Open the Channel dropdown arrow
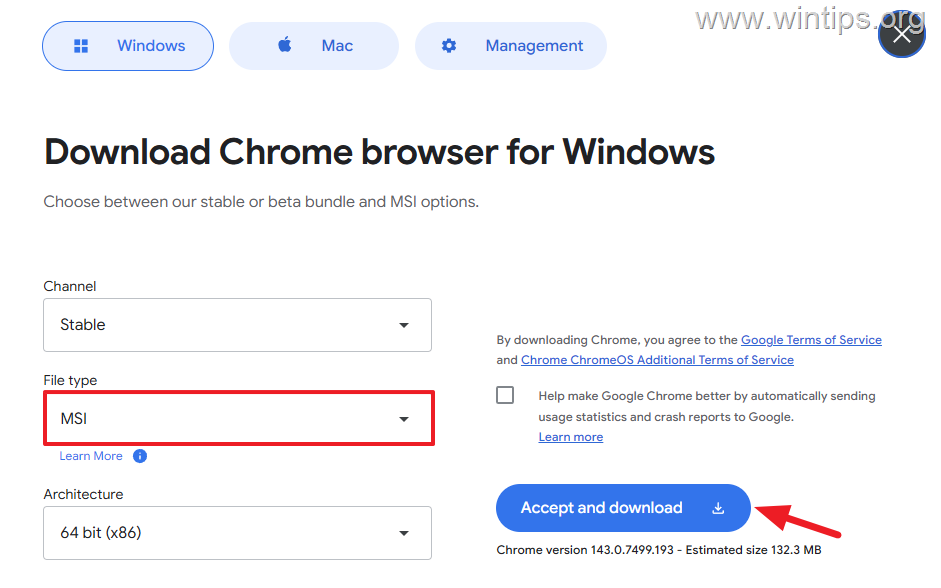Screen dimensions: 941x588 pos(404,325)
